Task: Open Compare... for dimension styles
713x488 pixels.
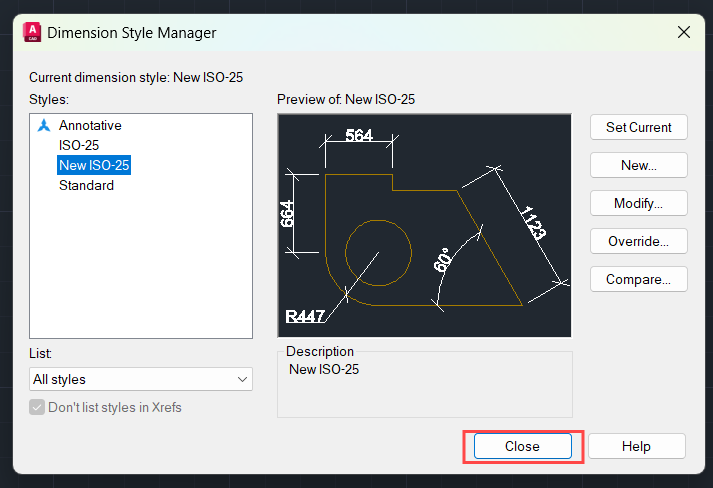Action: pos(638,279)
